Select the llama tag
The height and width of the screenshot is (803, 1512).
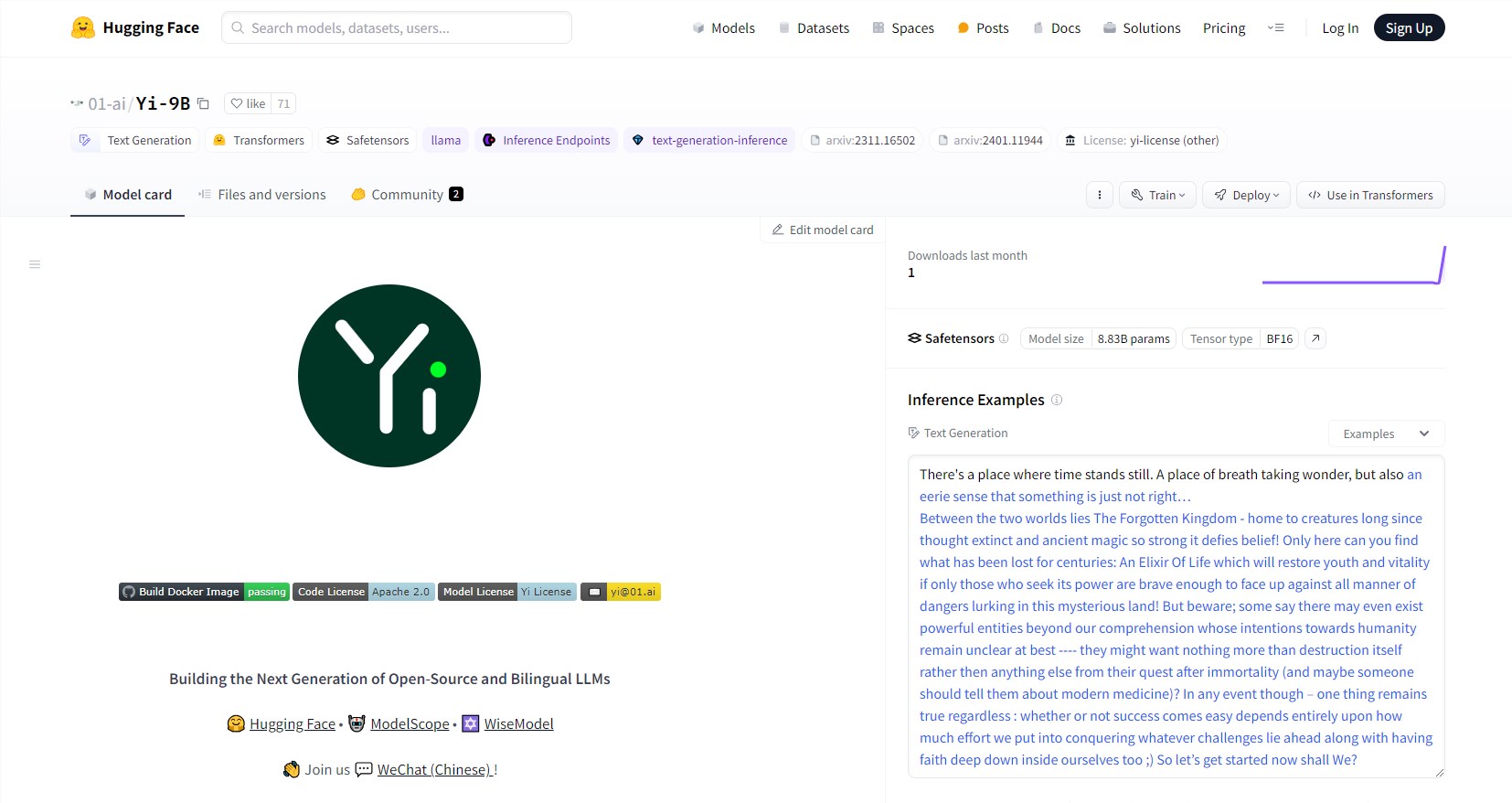click(x=446, y=140)
